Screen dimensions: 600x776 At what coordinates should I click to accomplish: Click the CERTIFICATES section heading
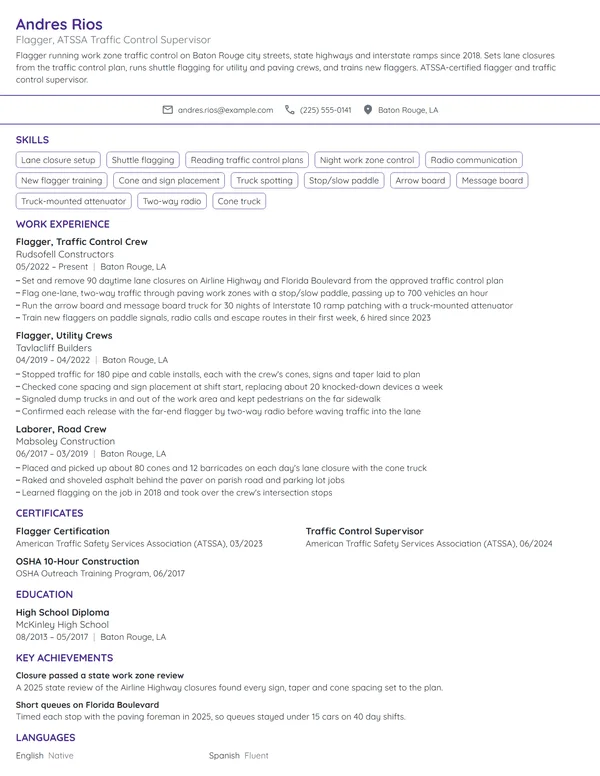click(x=50, y=513)
